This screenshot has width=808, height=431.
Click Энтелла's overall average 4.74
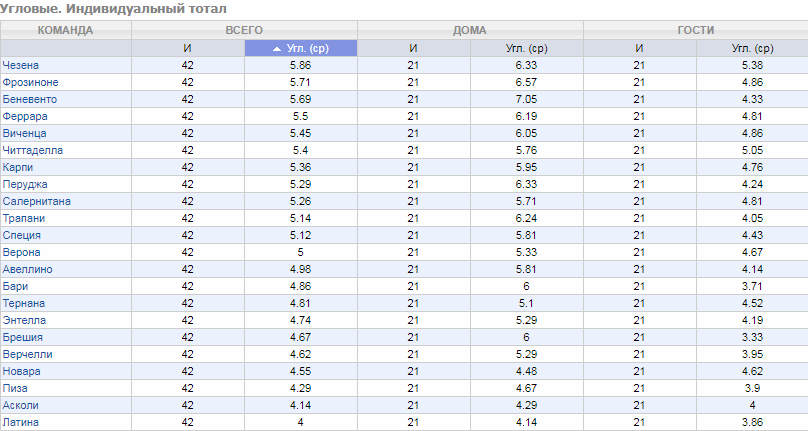300,320
